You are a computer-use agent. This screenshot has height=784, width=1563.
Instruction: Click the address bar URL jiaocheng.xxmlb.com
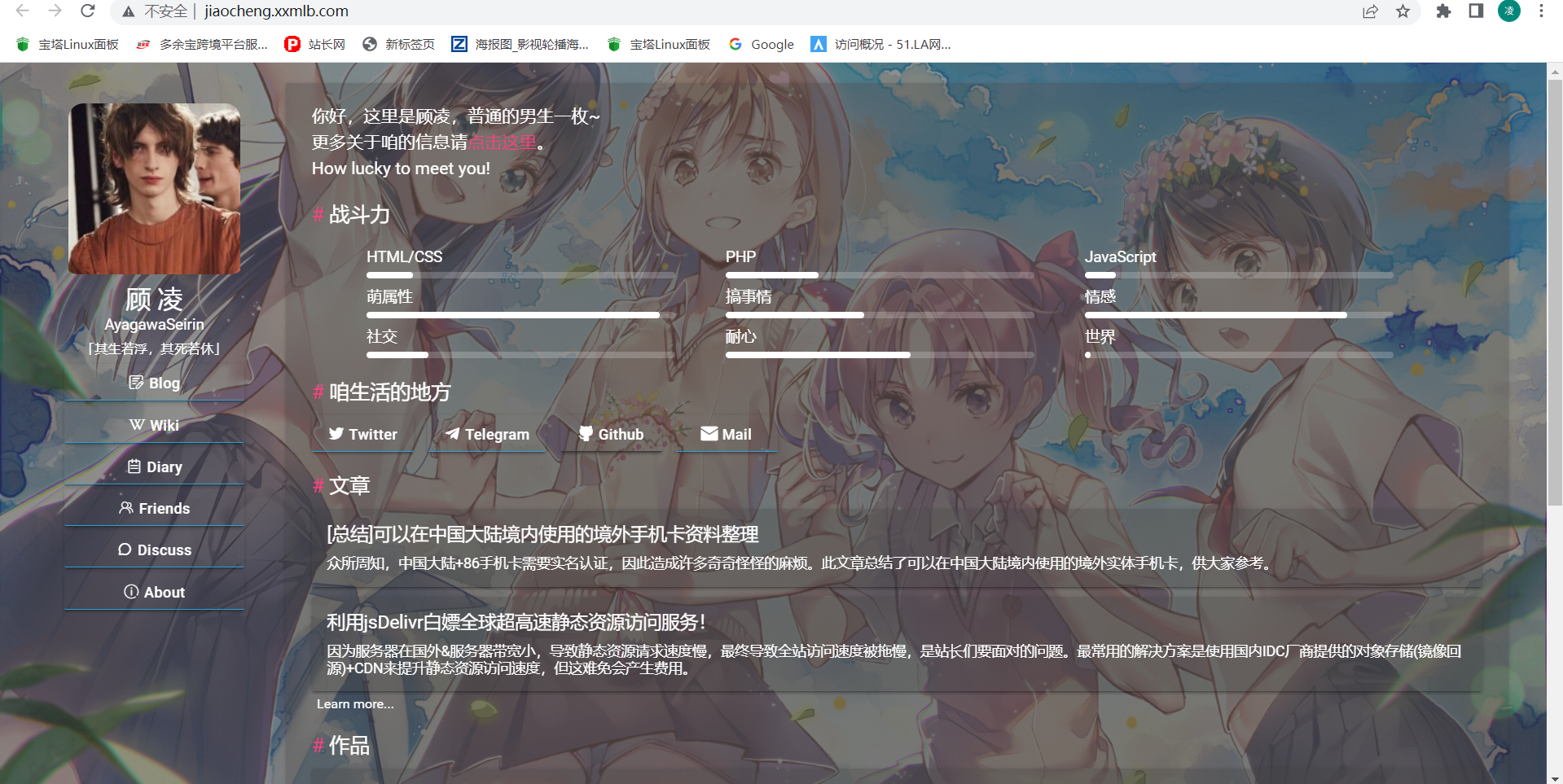point(276,11)
